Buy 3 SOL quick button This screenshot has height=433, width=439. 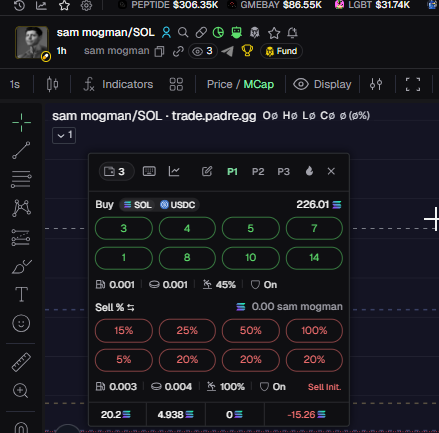point(124,228)
